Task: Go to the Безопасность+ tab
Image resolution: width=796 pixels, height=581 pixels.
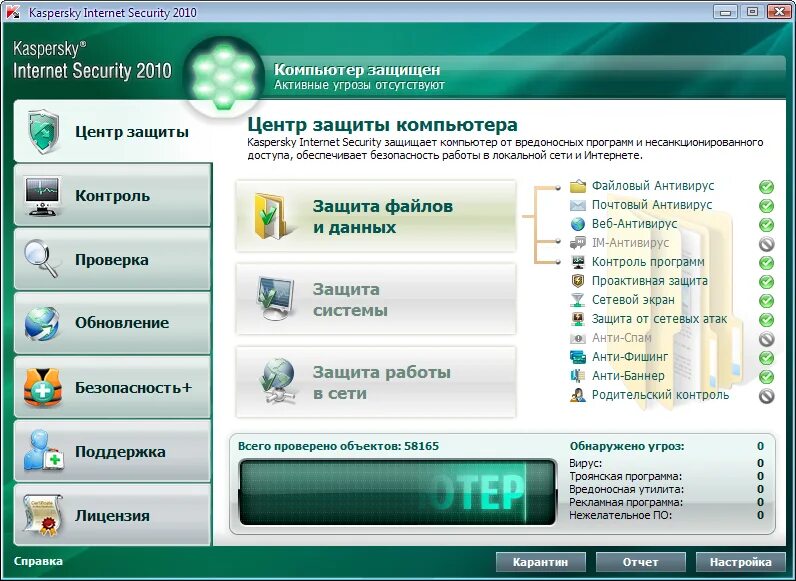Action: point(113,387)
